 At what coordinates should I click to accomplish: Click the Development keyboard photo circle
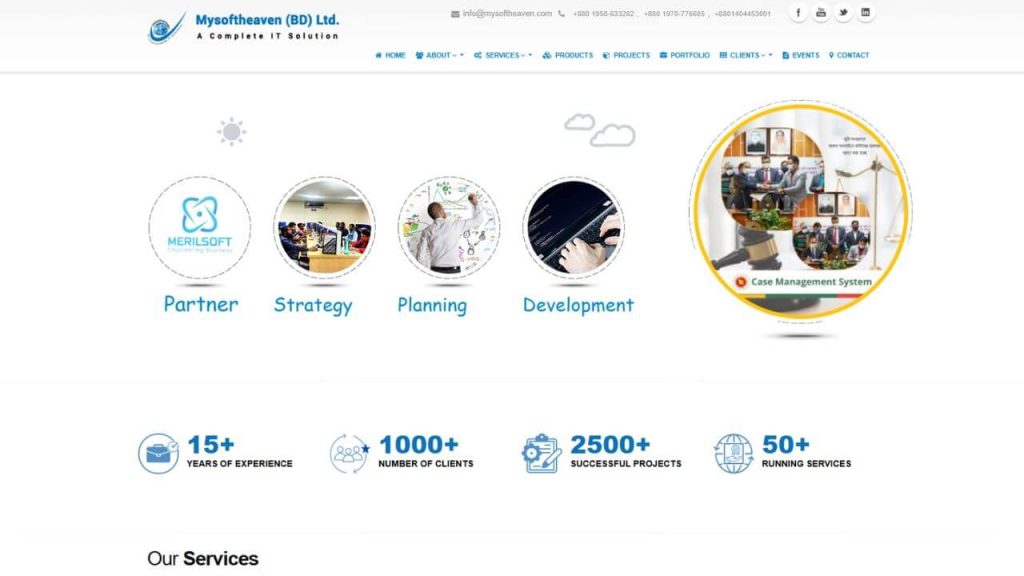[x=573, y=228]
